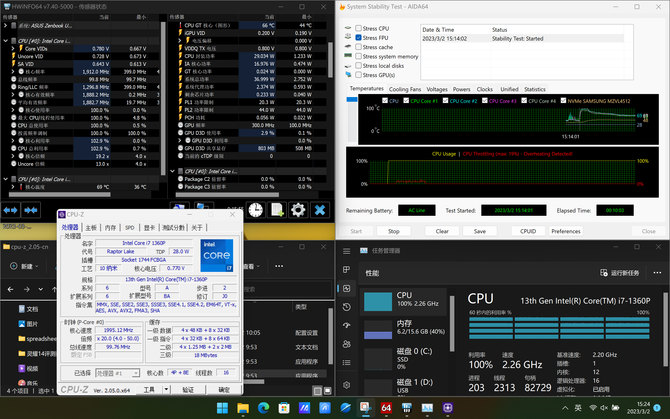Click AIDA64 Preferences button

coord(566,231)
